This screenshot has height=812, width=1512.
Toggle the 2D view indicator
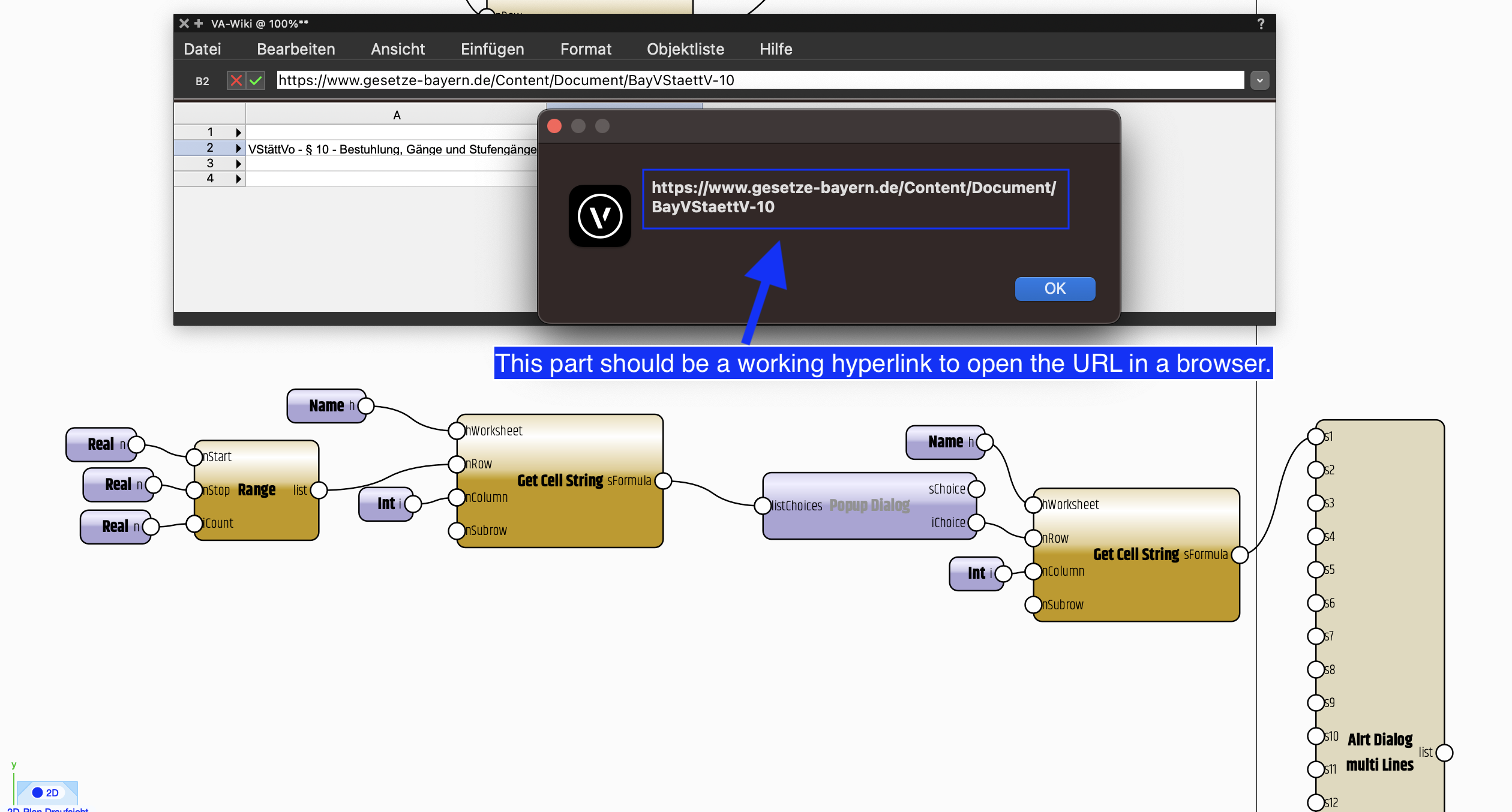pos(46,792)
